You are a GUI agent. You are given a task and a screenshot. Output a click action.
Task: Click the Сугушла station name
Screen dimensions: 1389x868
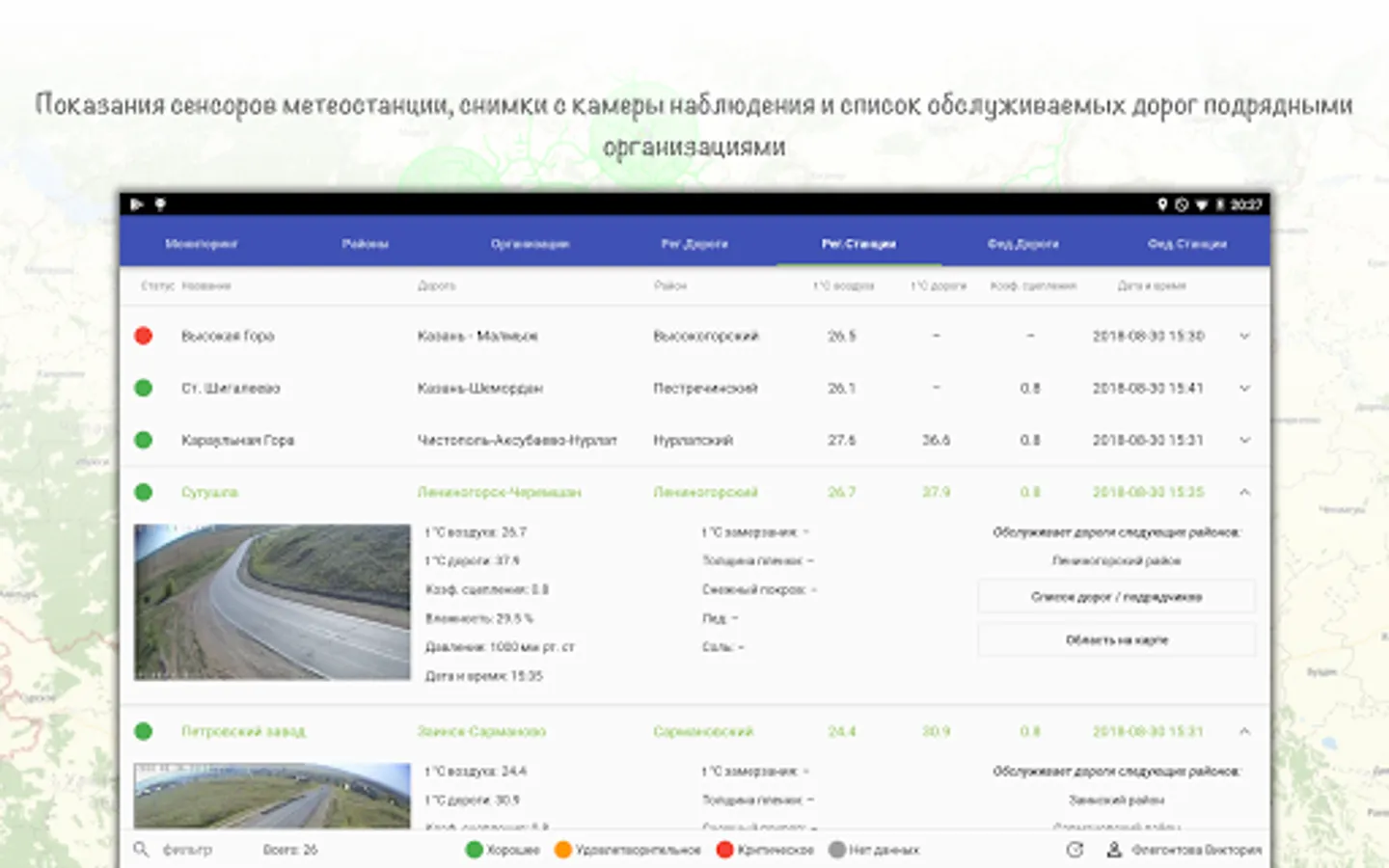209,492
